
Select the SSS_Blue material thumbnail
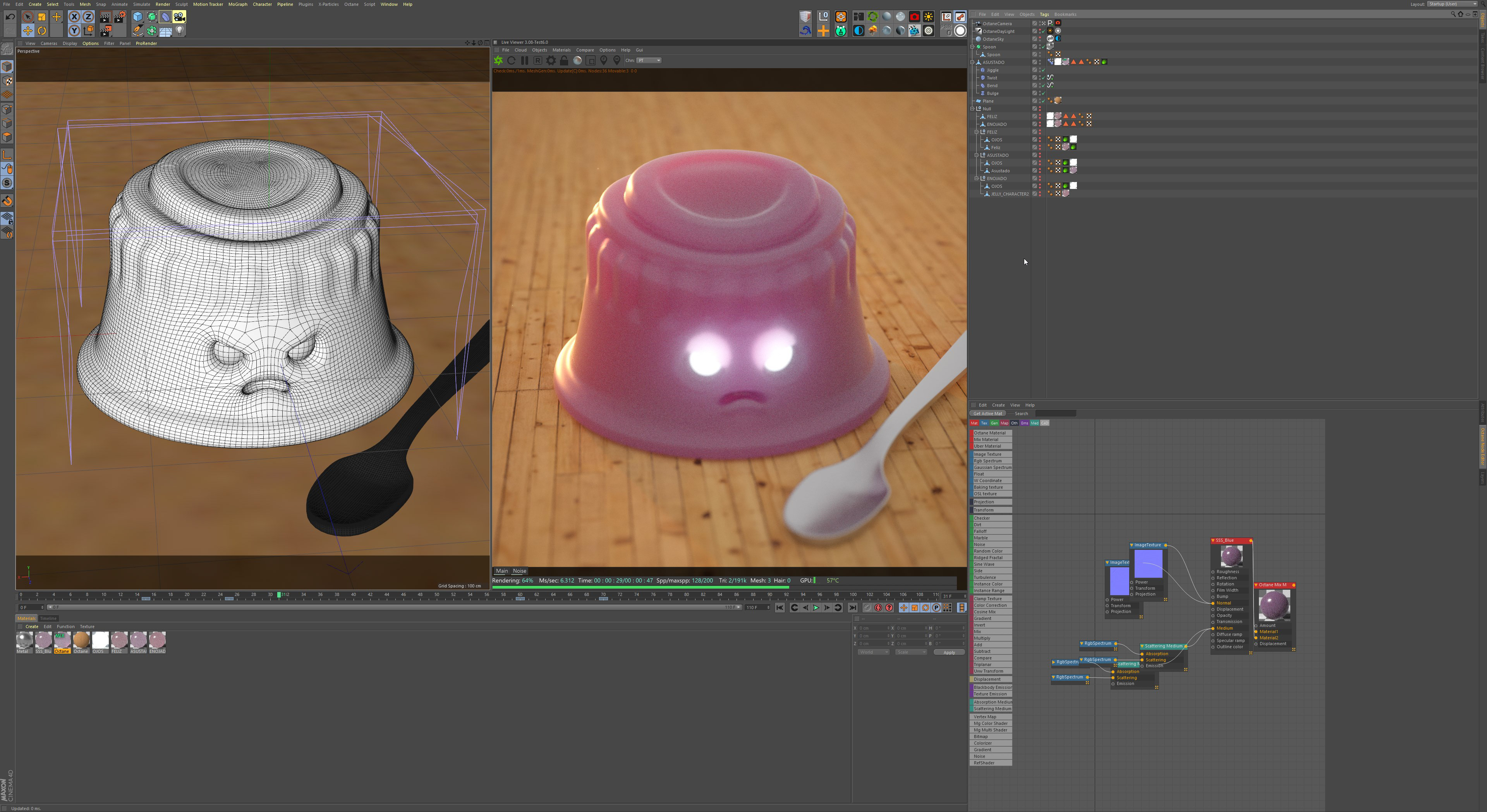pos(43,640)
